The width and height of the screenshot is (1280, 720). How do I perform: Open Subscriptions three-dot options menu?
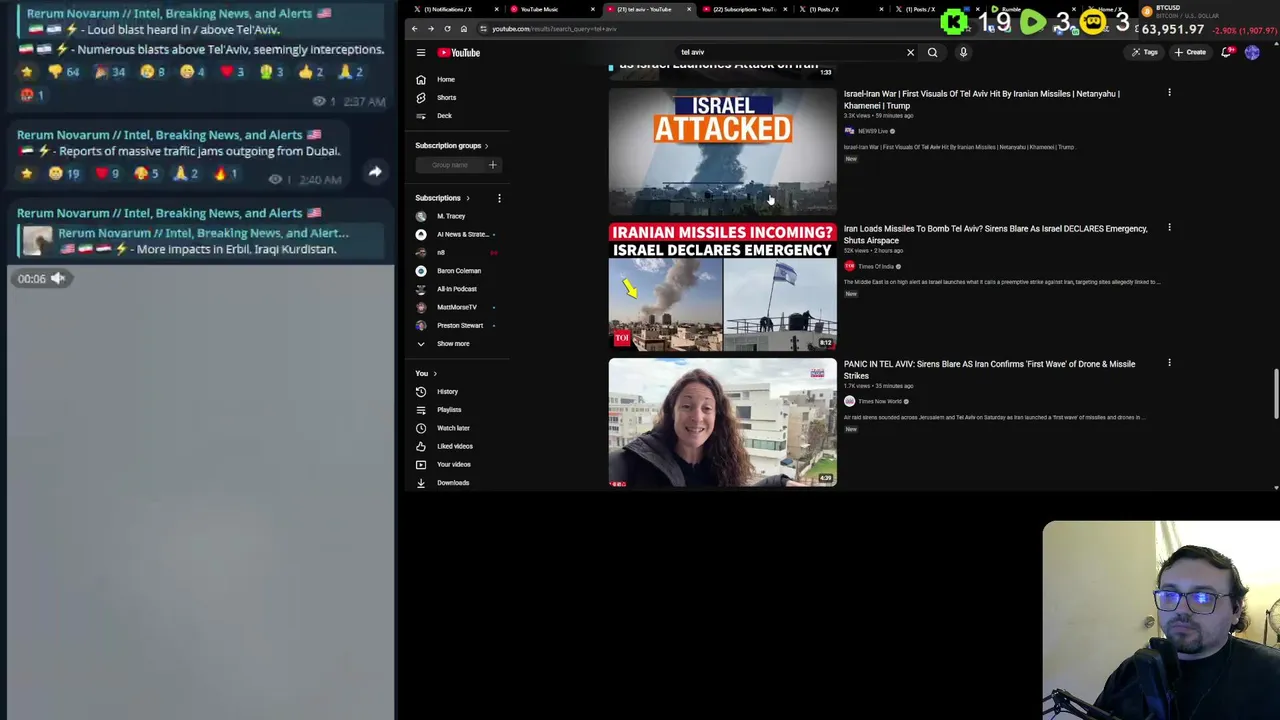point(499,198)
